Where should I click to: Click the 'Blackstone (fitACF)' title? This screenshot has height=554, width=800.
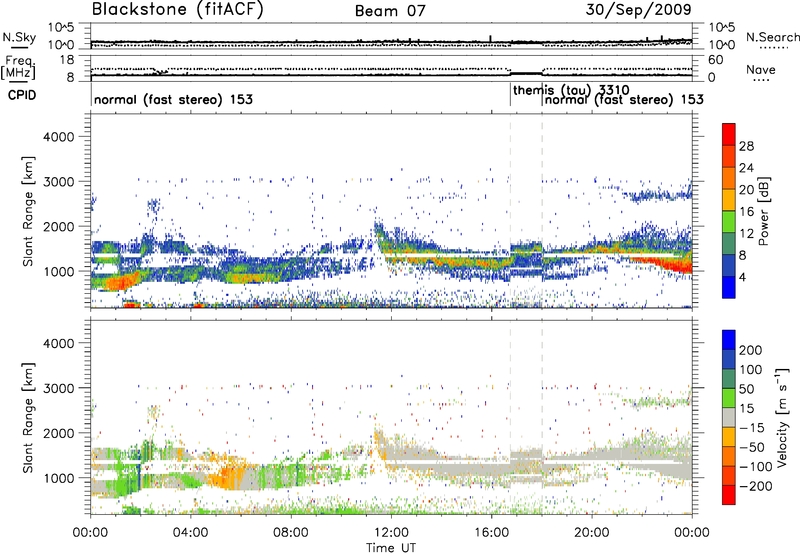pos(178,9)
